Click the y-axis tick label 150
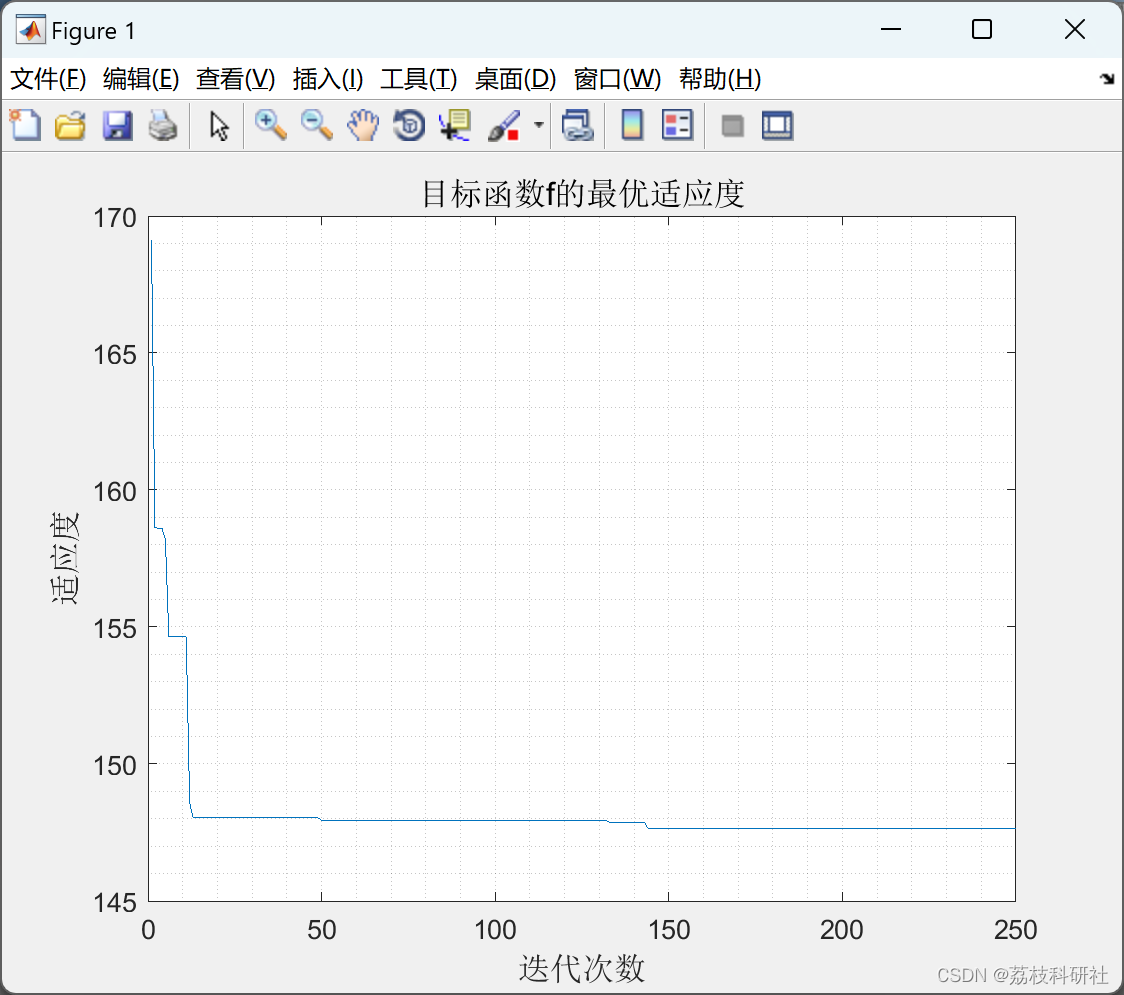The height and width of the screenshot is (995, 1124). pos(115,766)
